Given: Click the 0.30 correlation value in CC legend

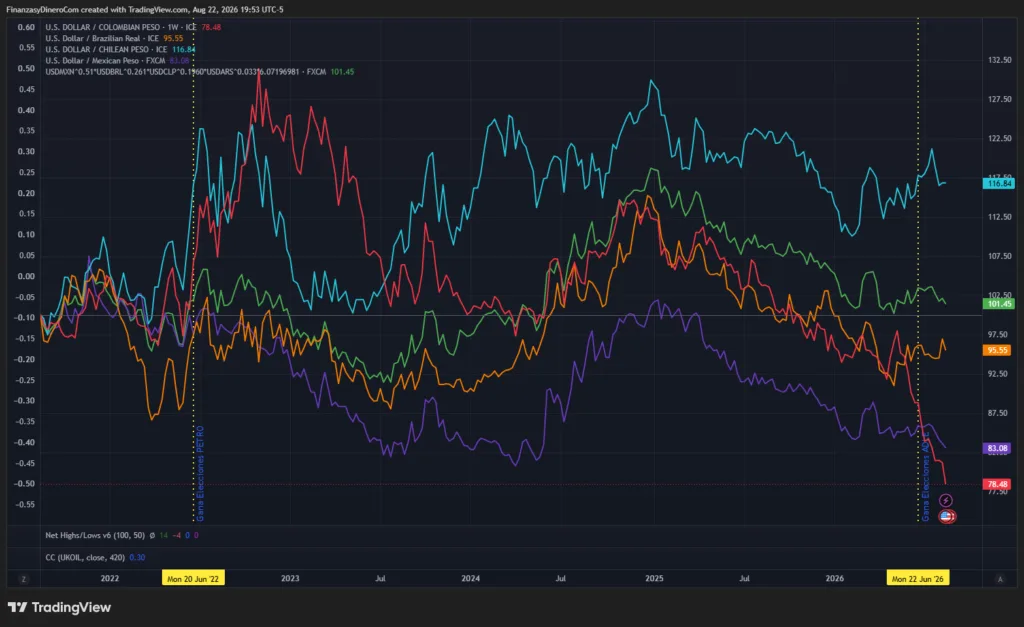Looking at the screenshot, I should coord(137,558).
